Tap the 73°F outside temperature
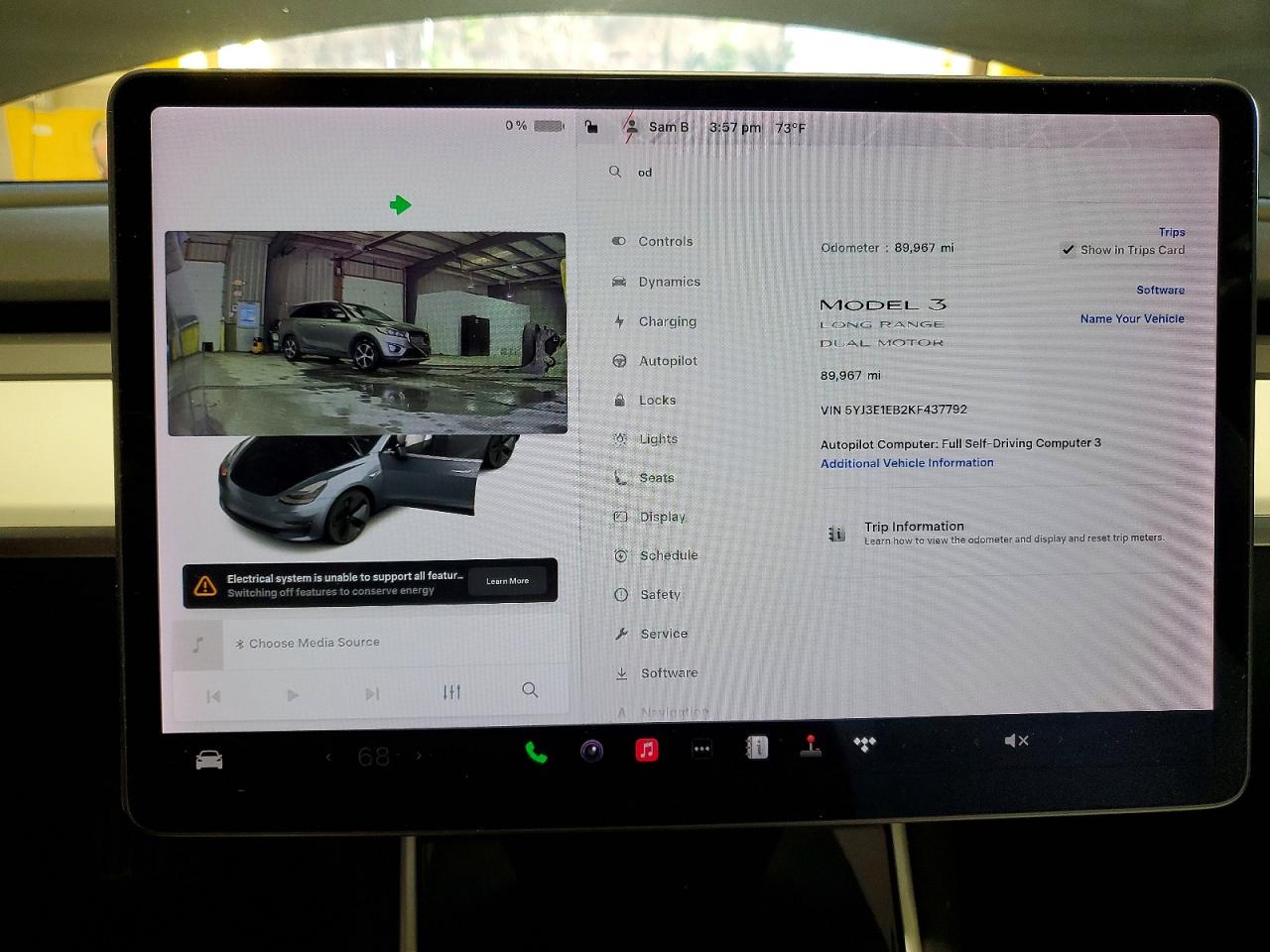Image resolution: width=1270 pixels, height=952 pixels. 791,128
